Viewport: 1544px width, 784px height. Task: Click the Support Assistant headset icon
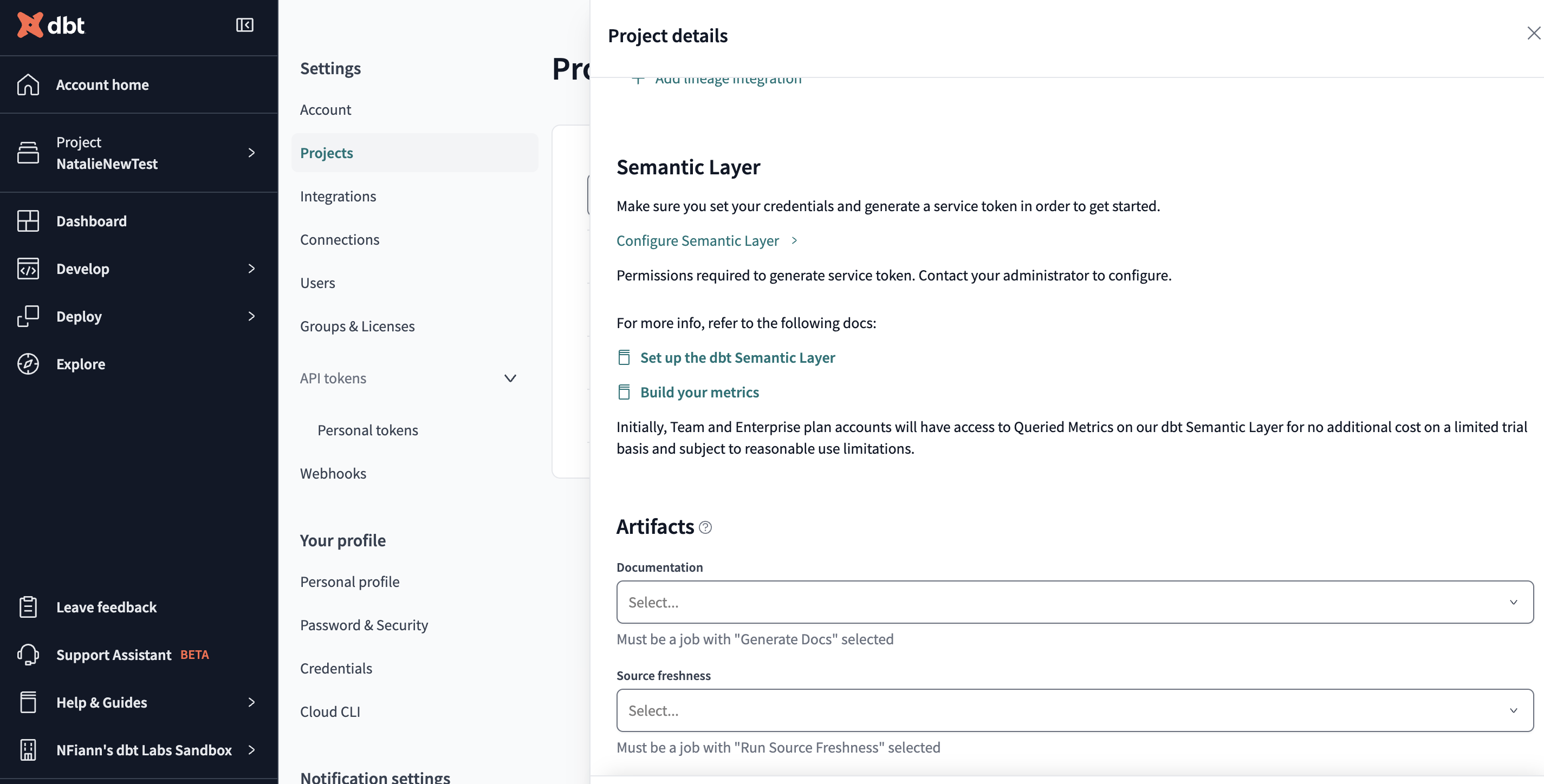pos(28,655)
